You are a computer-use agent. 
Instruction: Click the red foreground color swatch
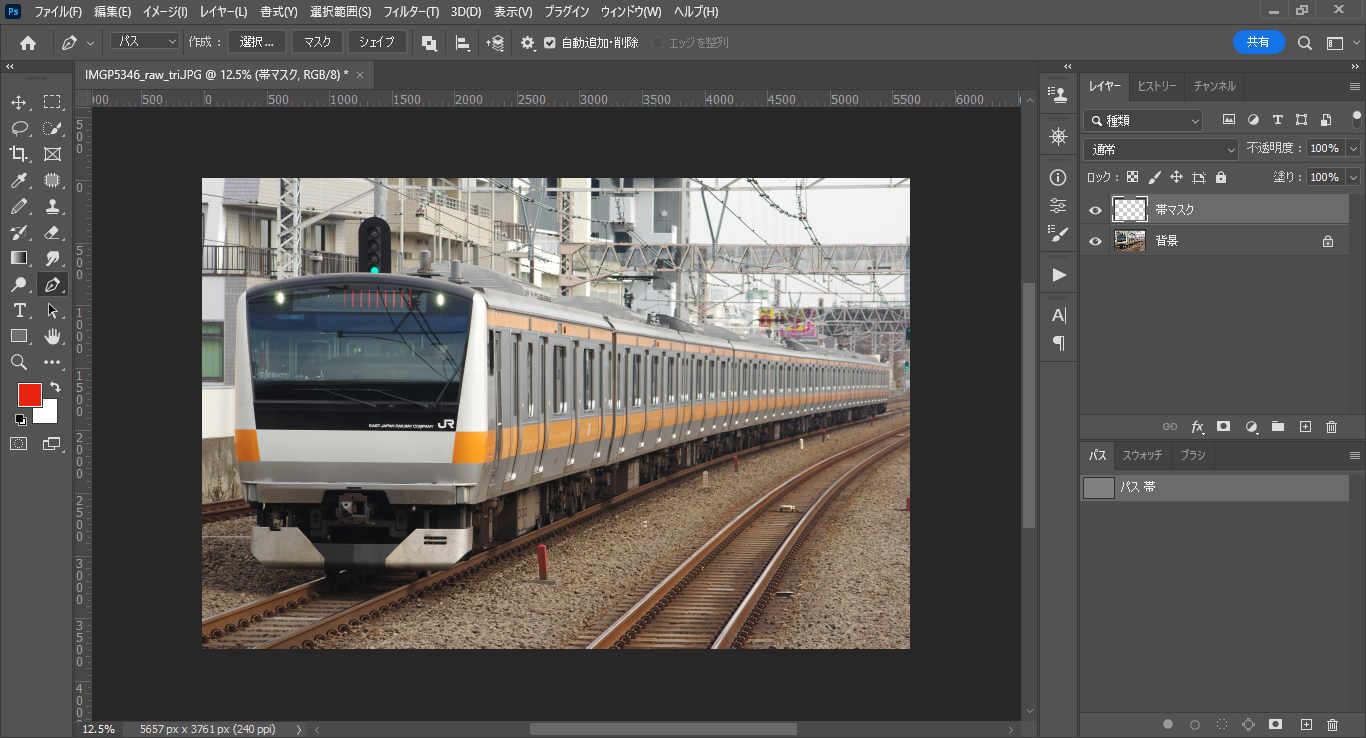29,394
